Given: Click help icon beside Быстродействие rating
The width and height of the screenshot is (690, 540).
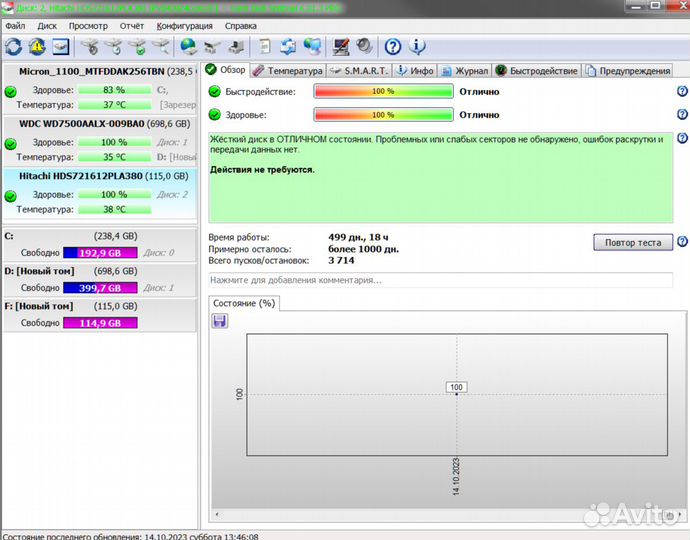Looking at the screenshot, I should (682, 90).
